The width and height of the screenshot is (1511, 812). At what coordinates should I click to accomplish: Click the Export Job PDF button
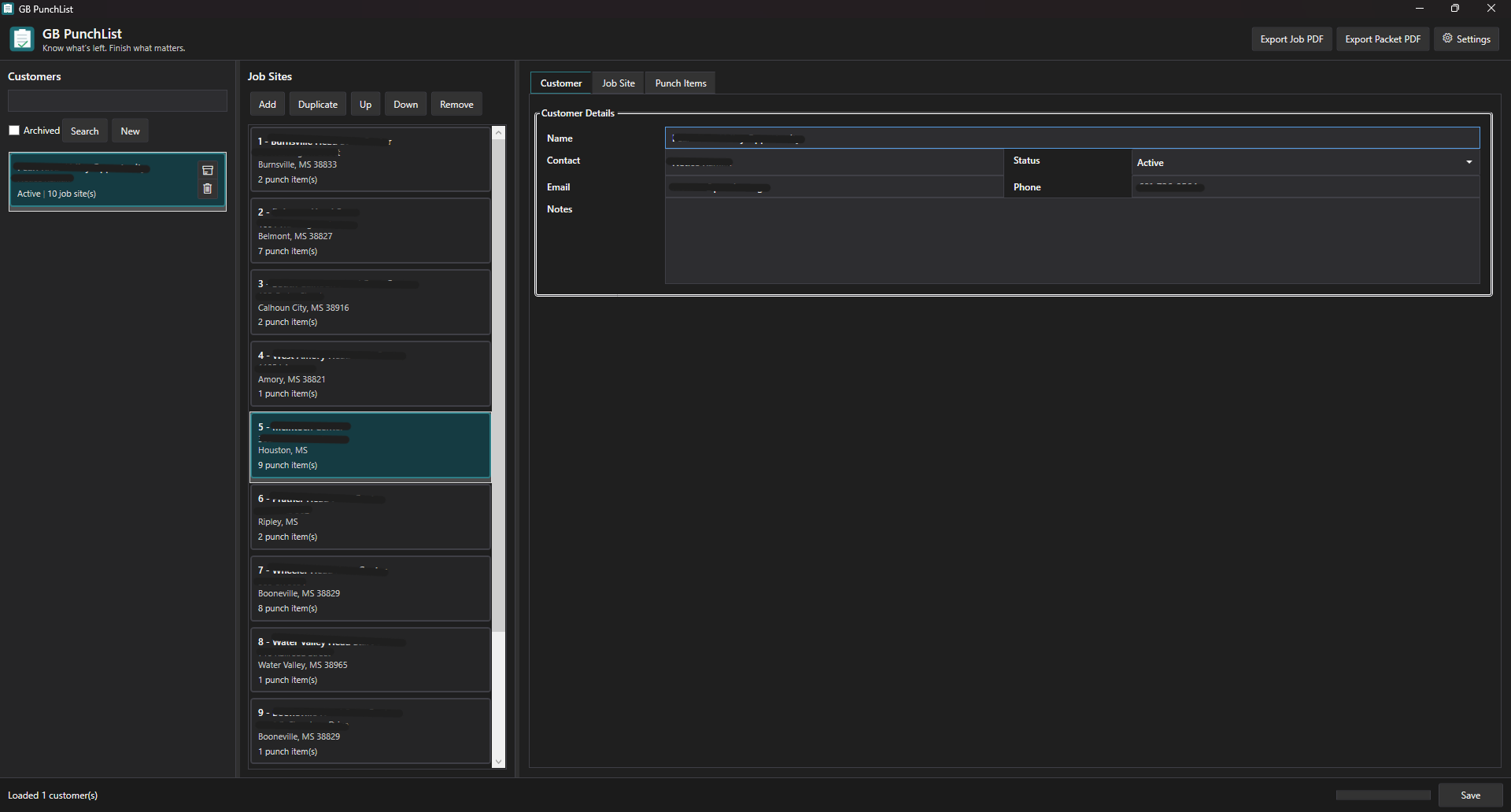coord(1291,39)
